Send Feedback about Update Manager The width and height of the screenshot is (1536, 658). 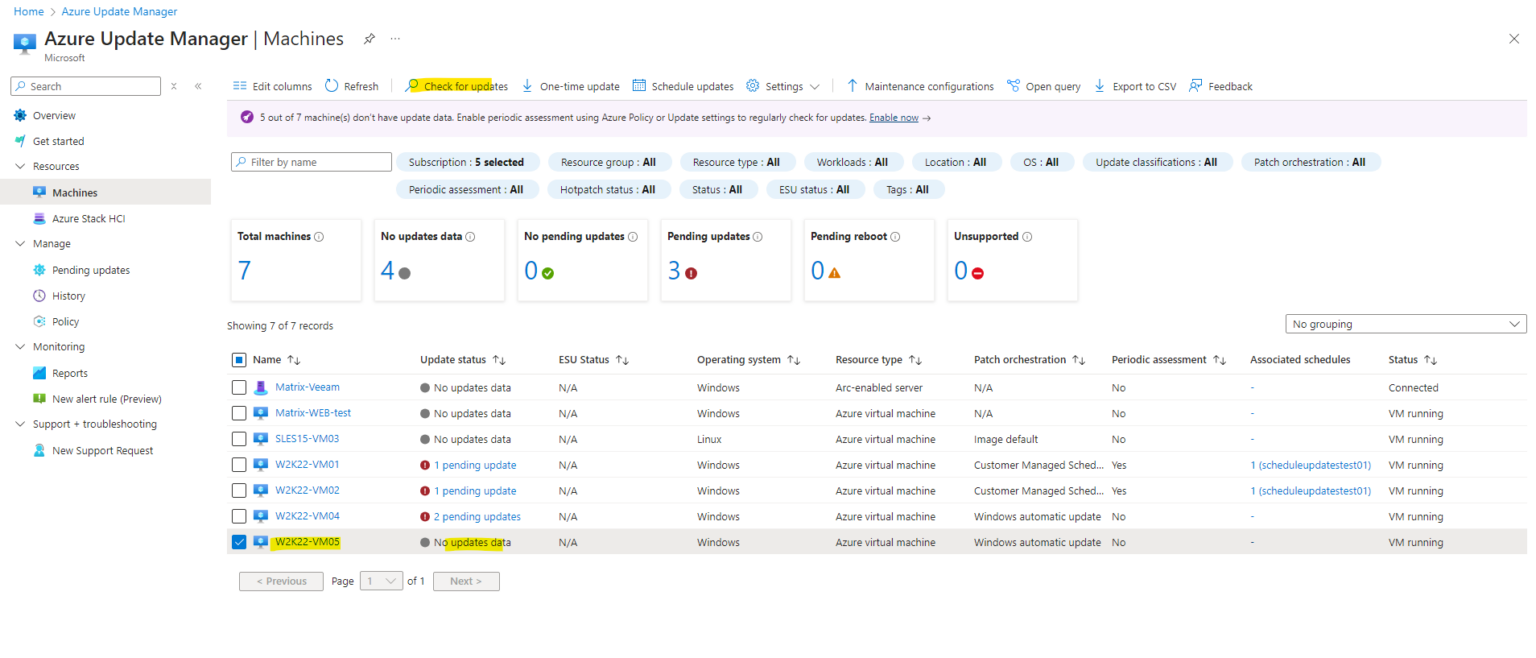click(1220, 86)
